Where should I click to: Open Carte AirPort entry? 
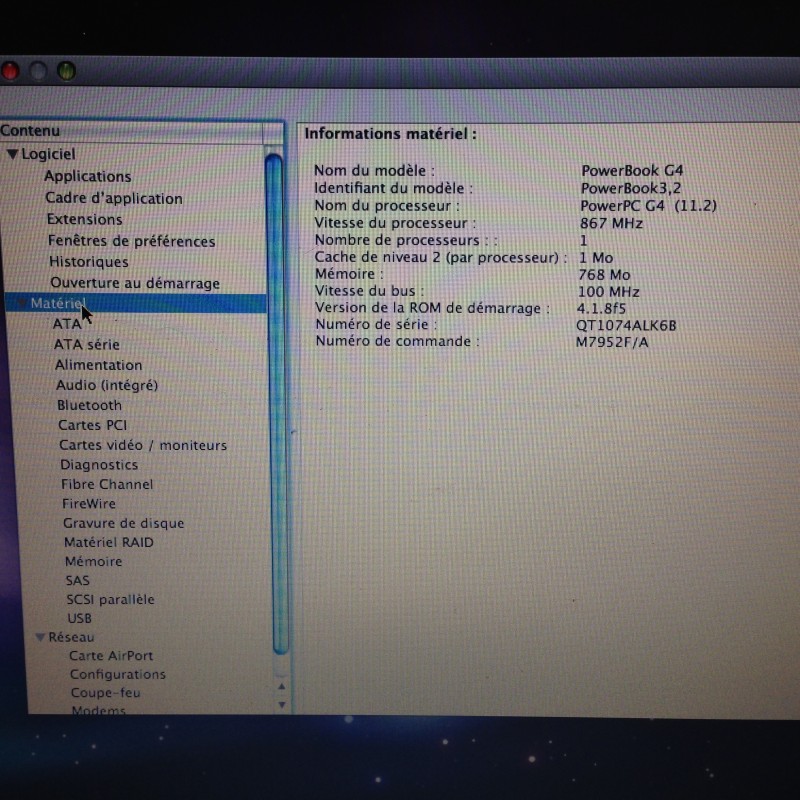tap(111, 656)
